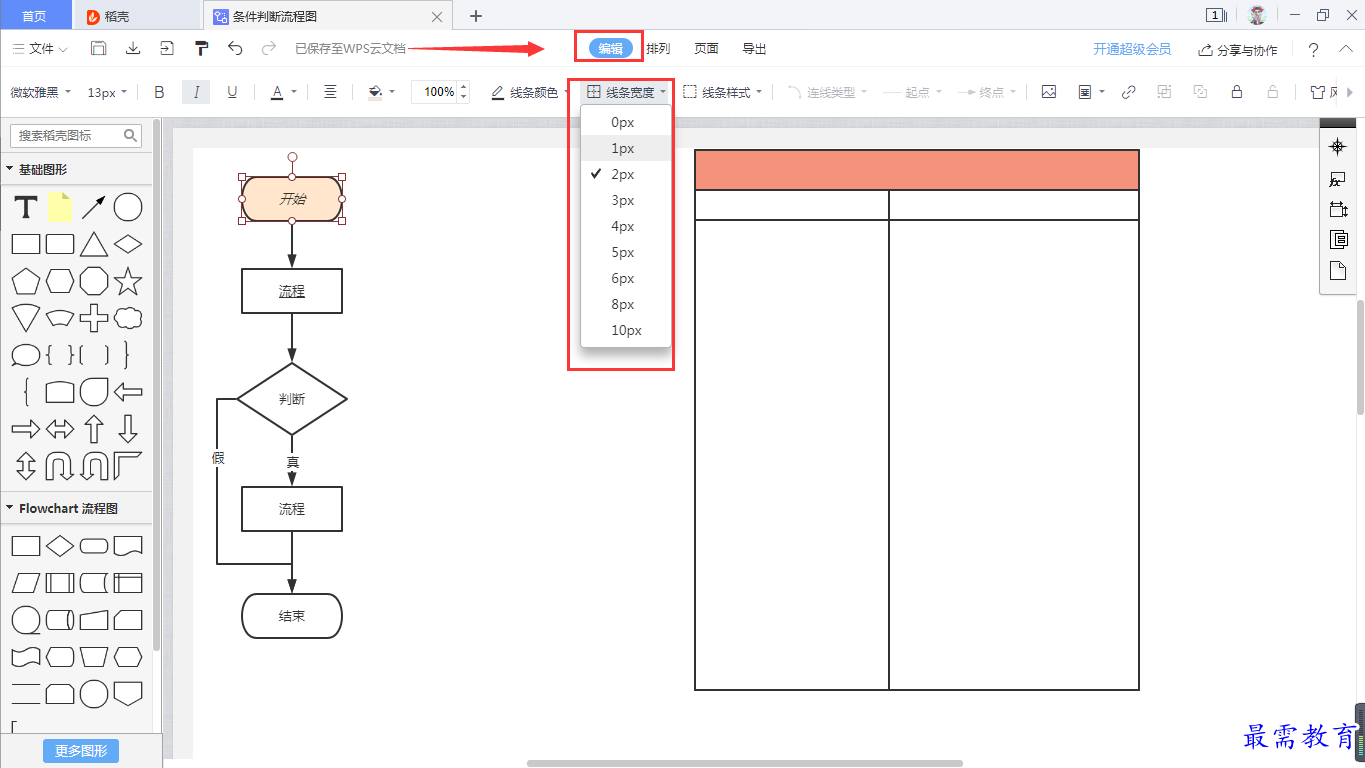The height and width of the screenshot is (768, 1365).
Task: Click the search magnifier in shape search
Action: [131, 135]
